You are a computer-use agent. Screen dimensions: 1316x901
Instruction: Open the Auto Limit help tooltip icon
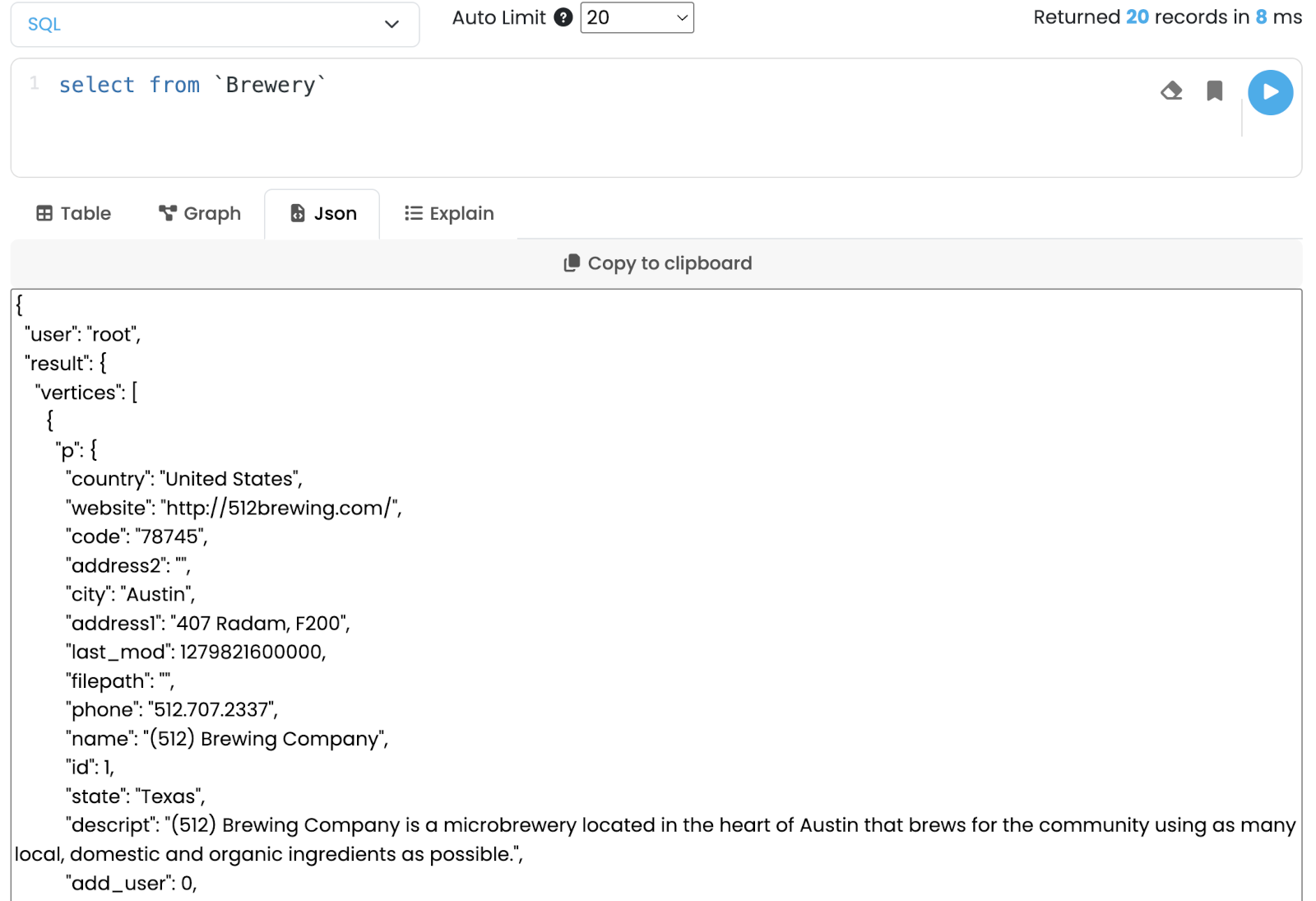(563, 17)
